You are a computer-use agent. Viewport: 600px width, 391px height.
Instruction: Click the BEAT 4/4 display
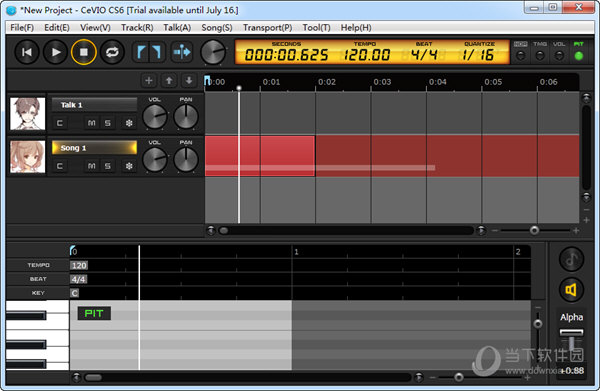(424, 52)
